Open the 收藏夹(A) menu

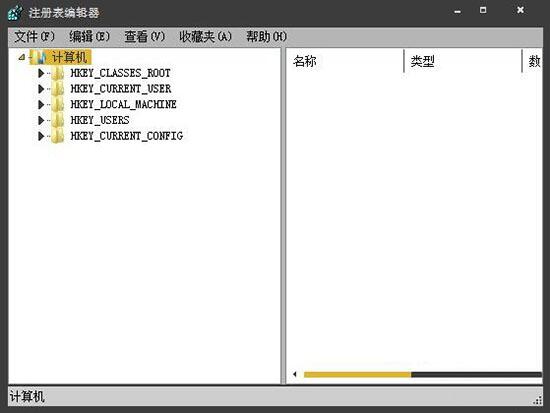point(206,36)
